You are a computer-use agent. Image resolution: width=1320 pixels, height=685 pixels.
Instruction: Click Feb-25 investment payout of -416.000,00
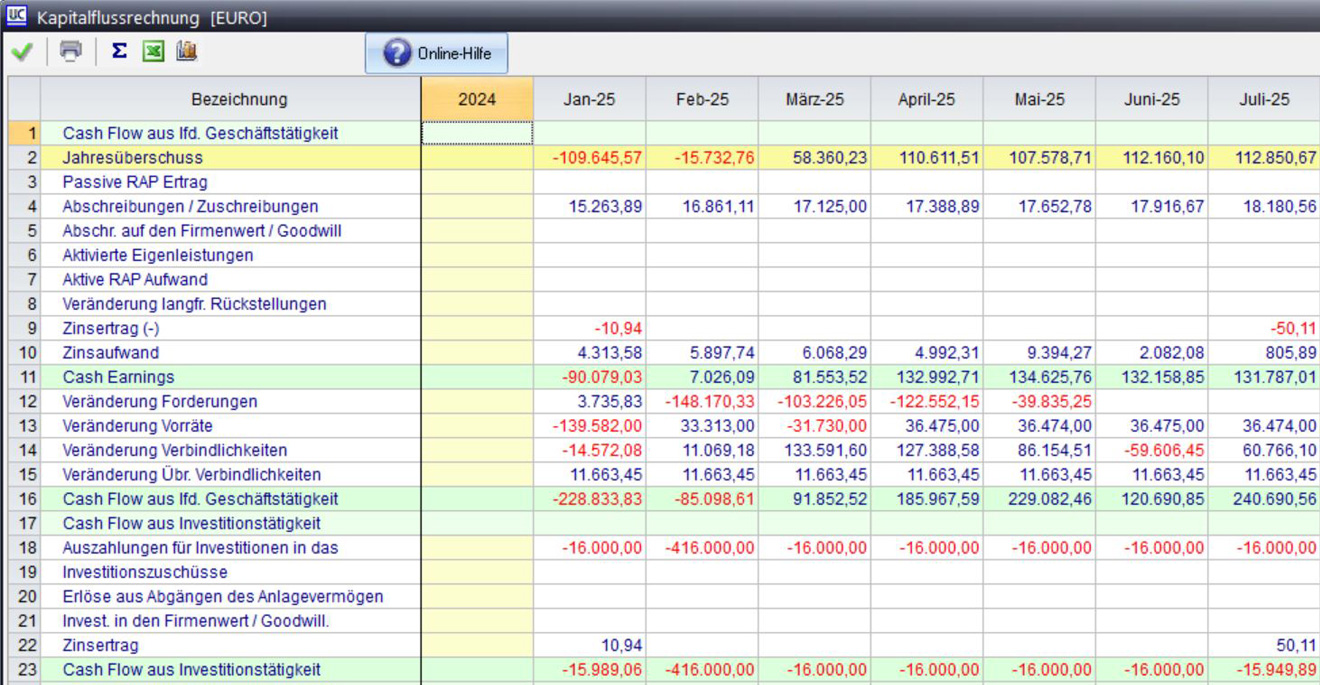[x=702, y=548]
